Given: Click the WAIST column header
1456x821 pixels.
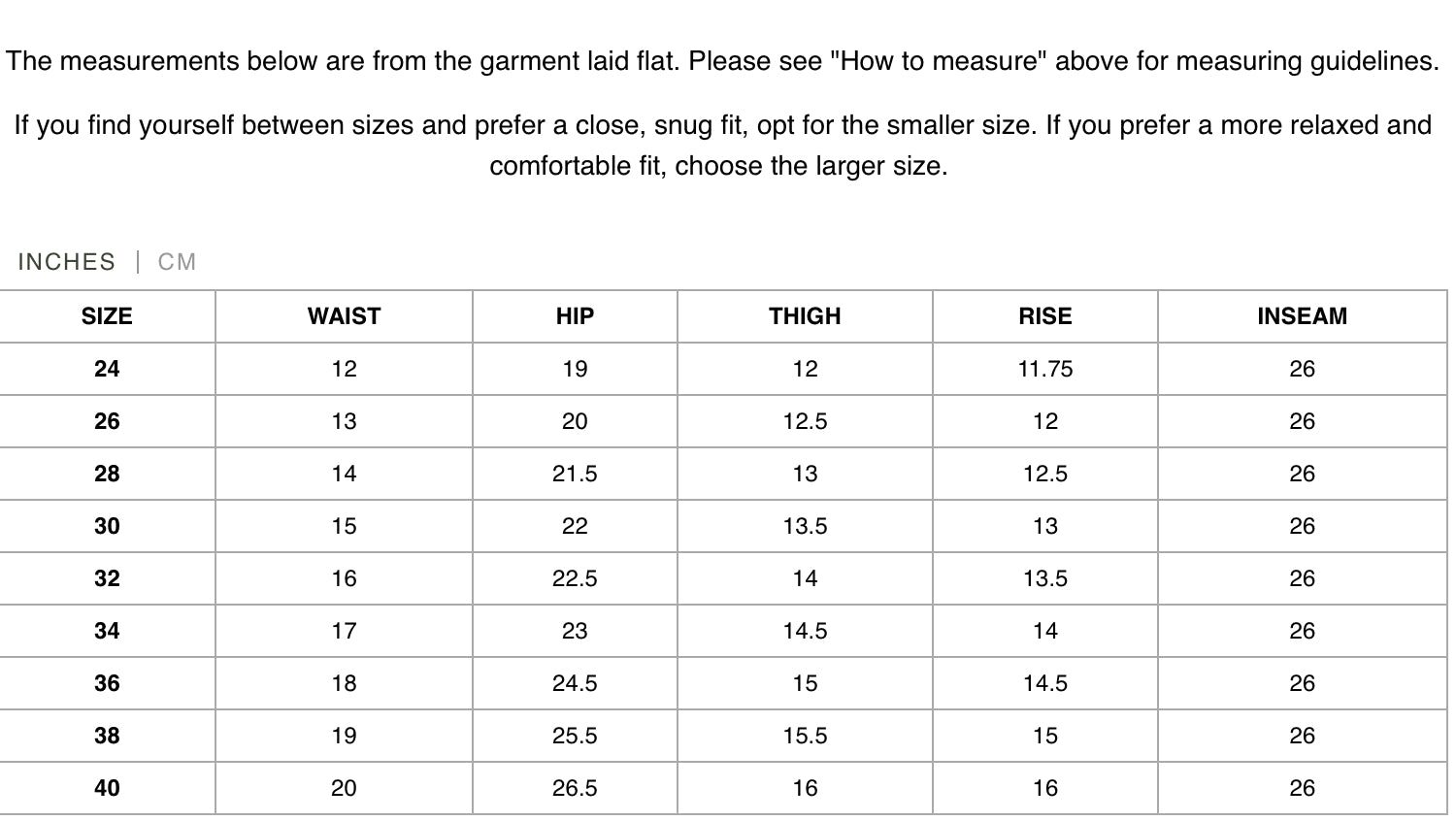Looking at the screenshot, I should pos(344,316).
